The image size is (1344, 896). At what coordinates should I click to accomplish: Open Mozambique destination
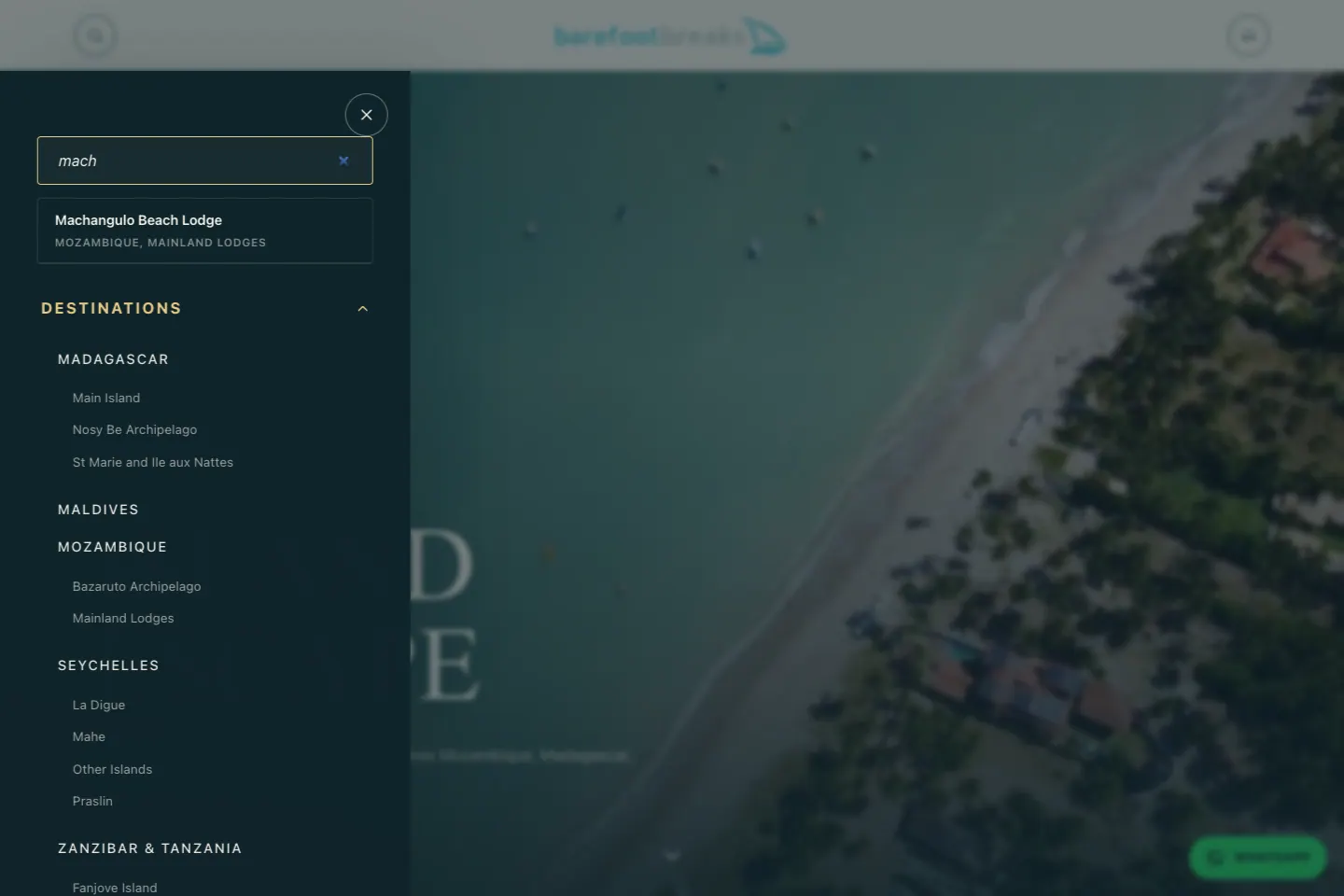pos(112,547)
